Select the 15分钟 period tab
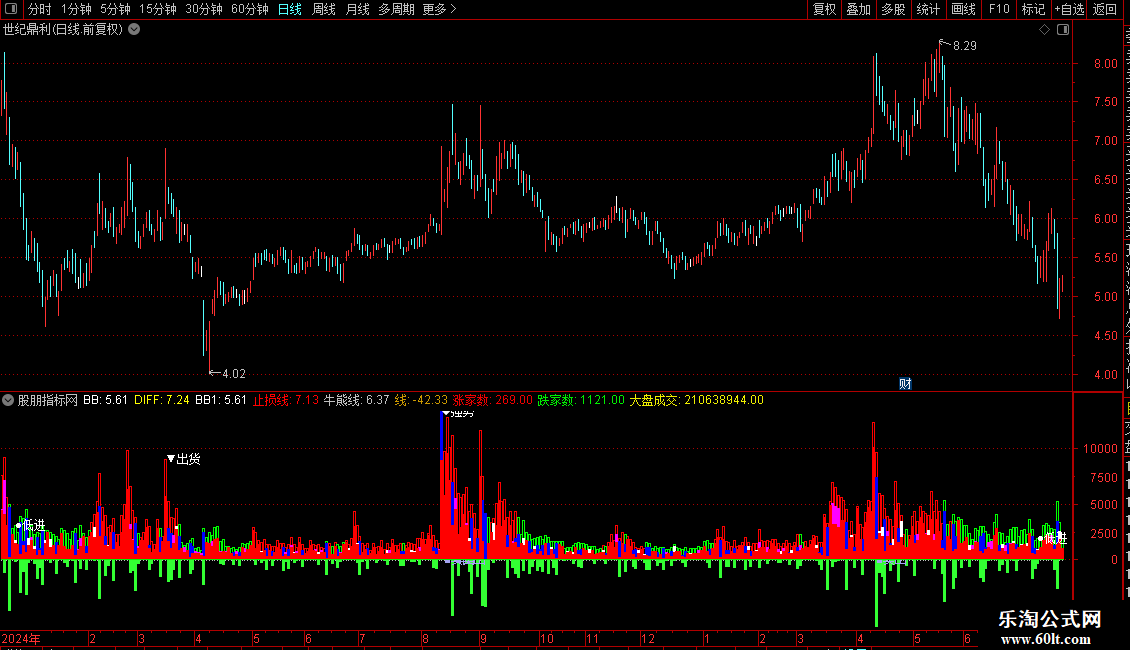Screen dimensions: 1130x650 tap(157, 9)
